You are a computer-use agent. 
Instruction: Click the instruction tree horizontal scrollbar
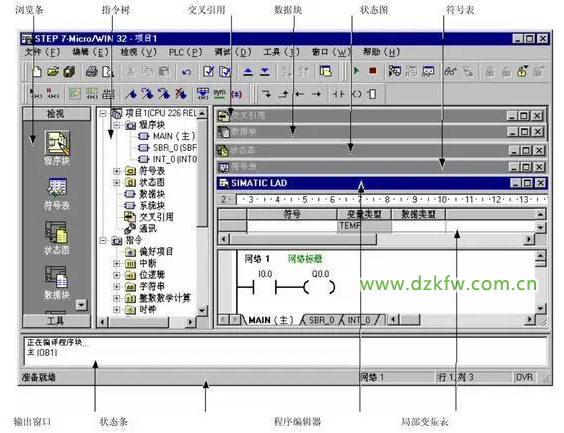[146, 322]
